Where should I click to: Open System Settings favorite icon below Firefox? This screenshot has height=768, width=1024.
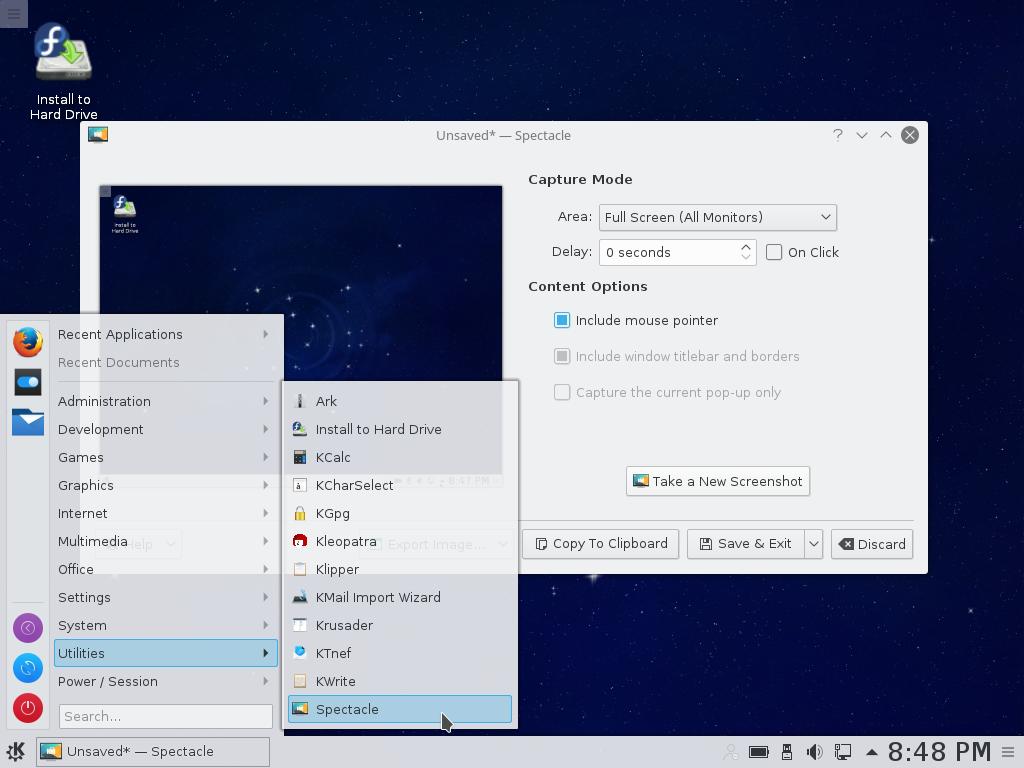pos(28,382)
